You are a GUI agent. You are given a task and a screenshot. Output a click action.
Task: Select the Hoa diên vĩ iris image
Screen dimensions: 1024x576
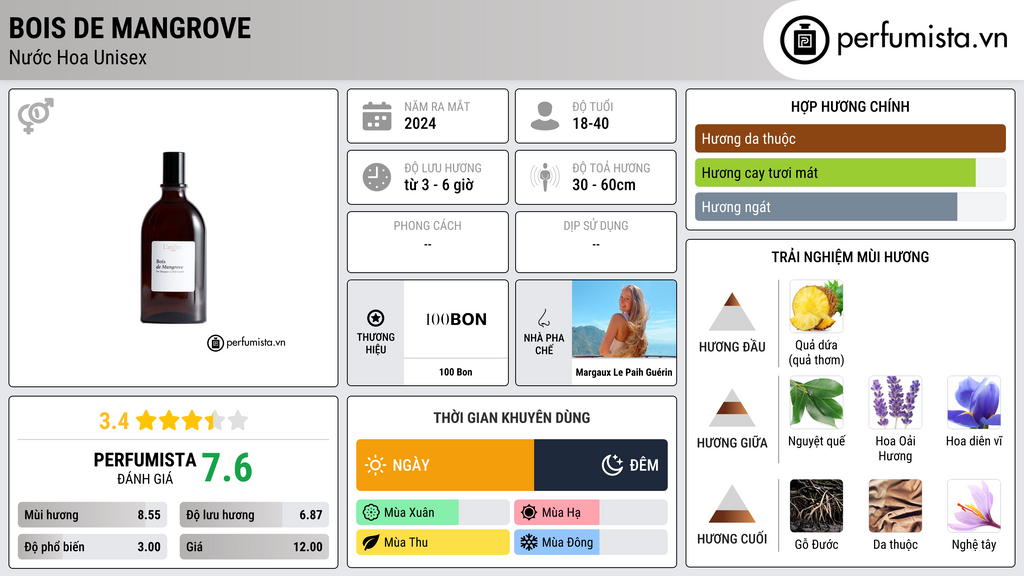[x=974, y=402]
